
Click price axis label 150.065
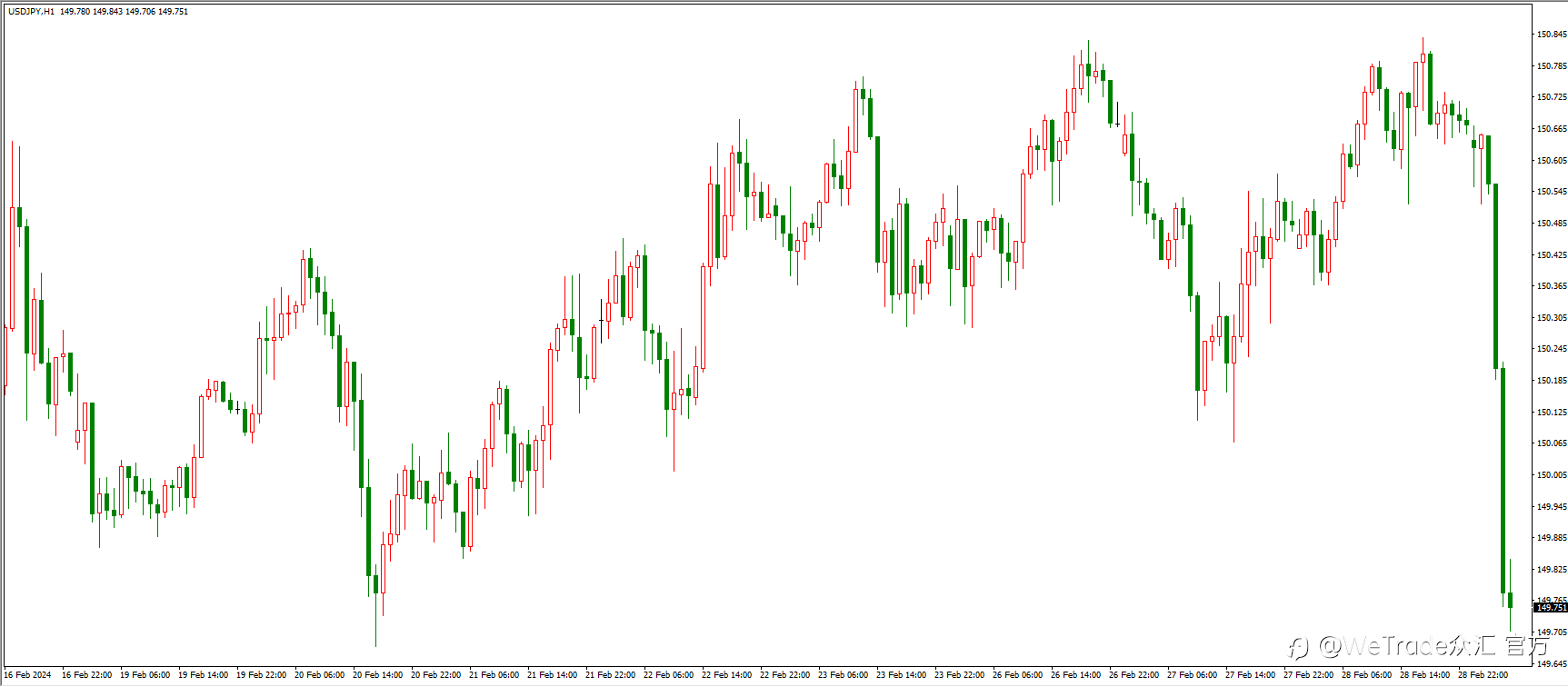[1552, 443]
